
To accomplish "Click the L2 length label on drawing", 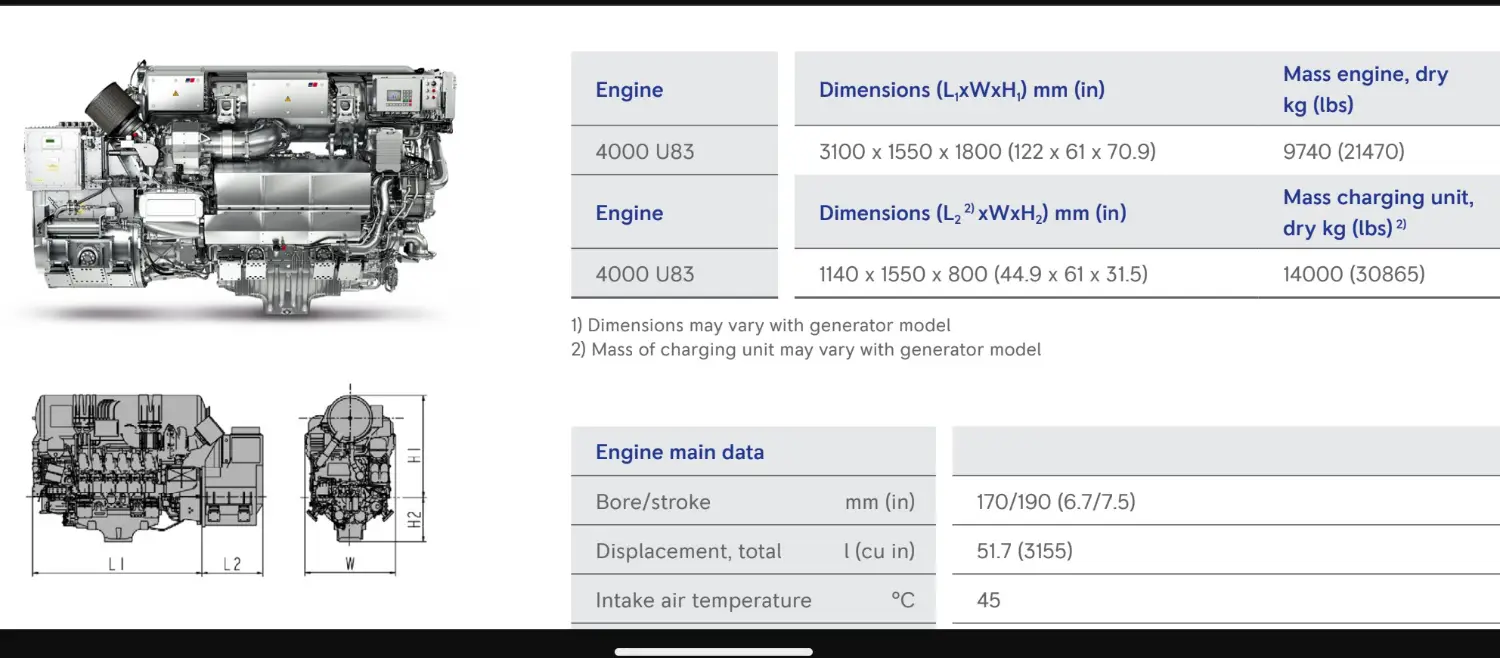I will 232,564.
